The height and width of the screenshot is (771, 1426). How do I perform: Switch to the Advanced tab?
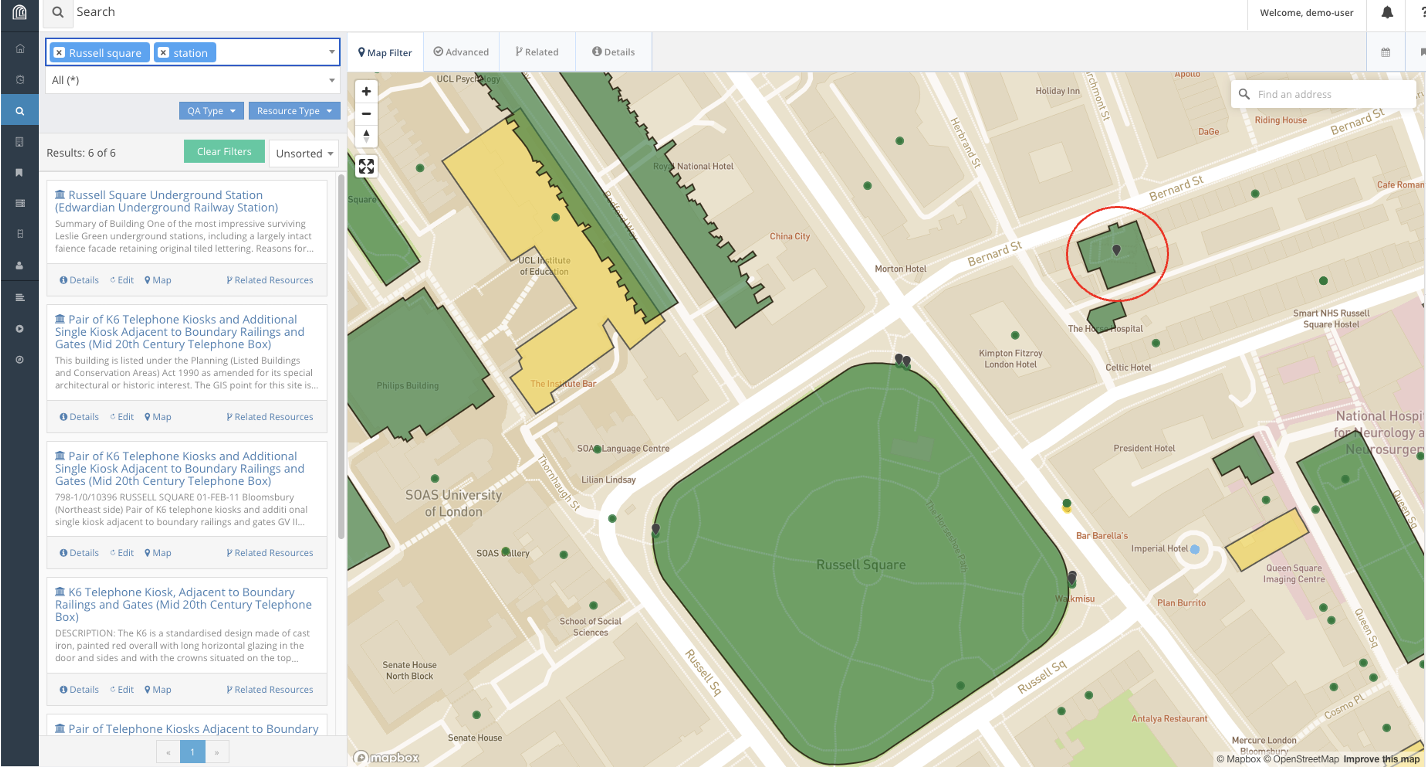(461, 51)
